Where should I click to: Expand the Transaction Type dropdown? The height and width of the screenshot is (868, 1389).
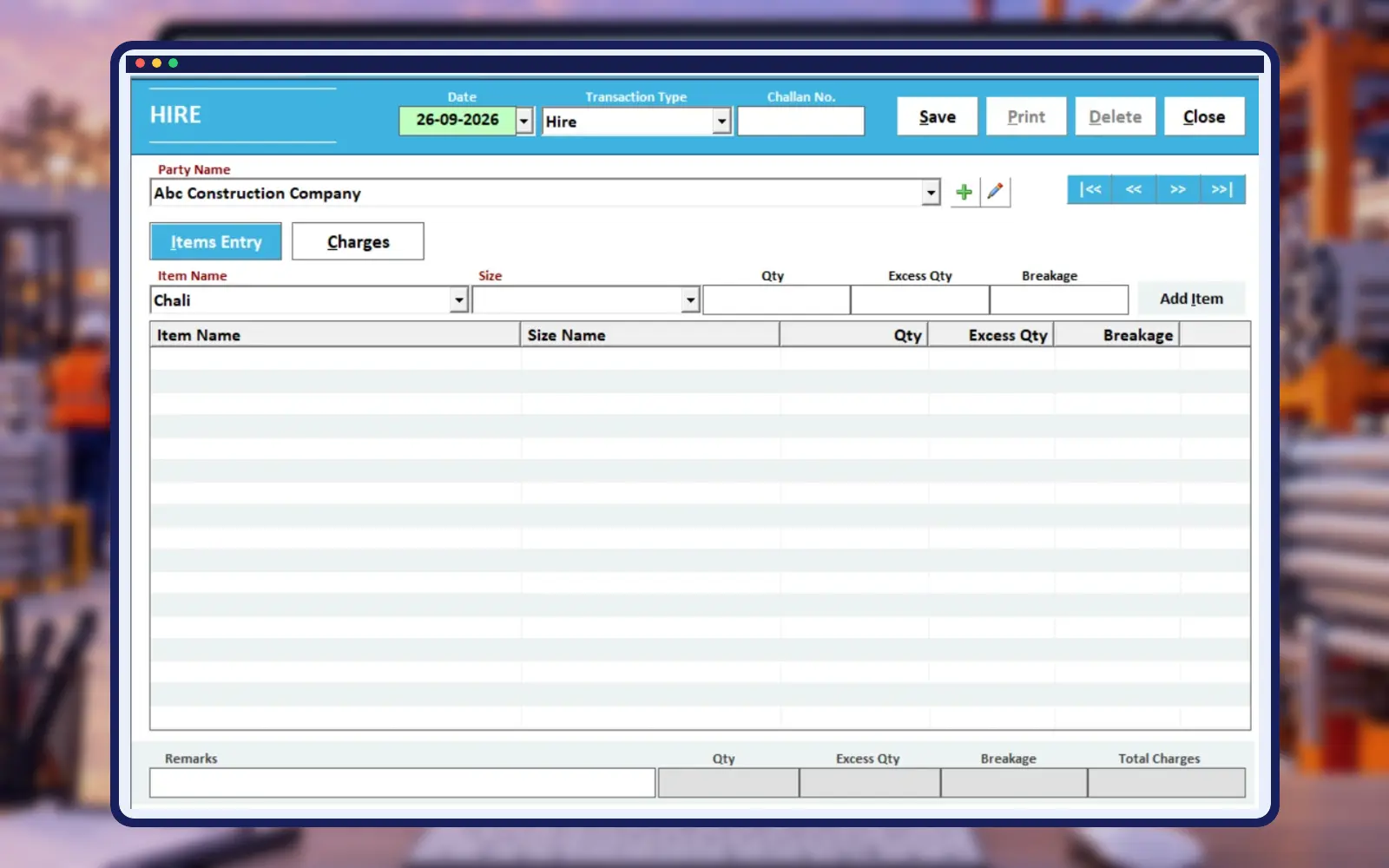click(721, 121)
